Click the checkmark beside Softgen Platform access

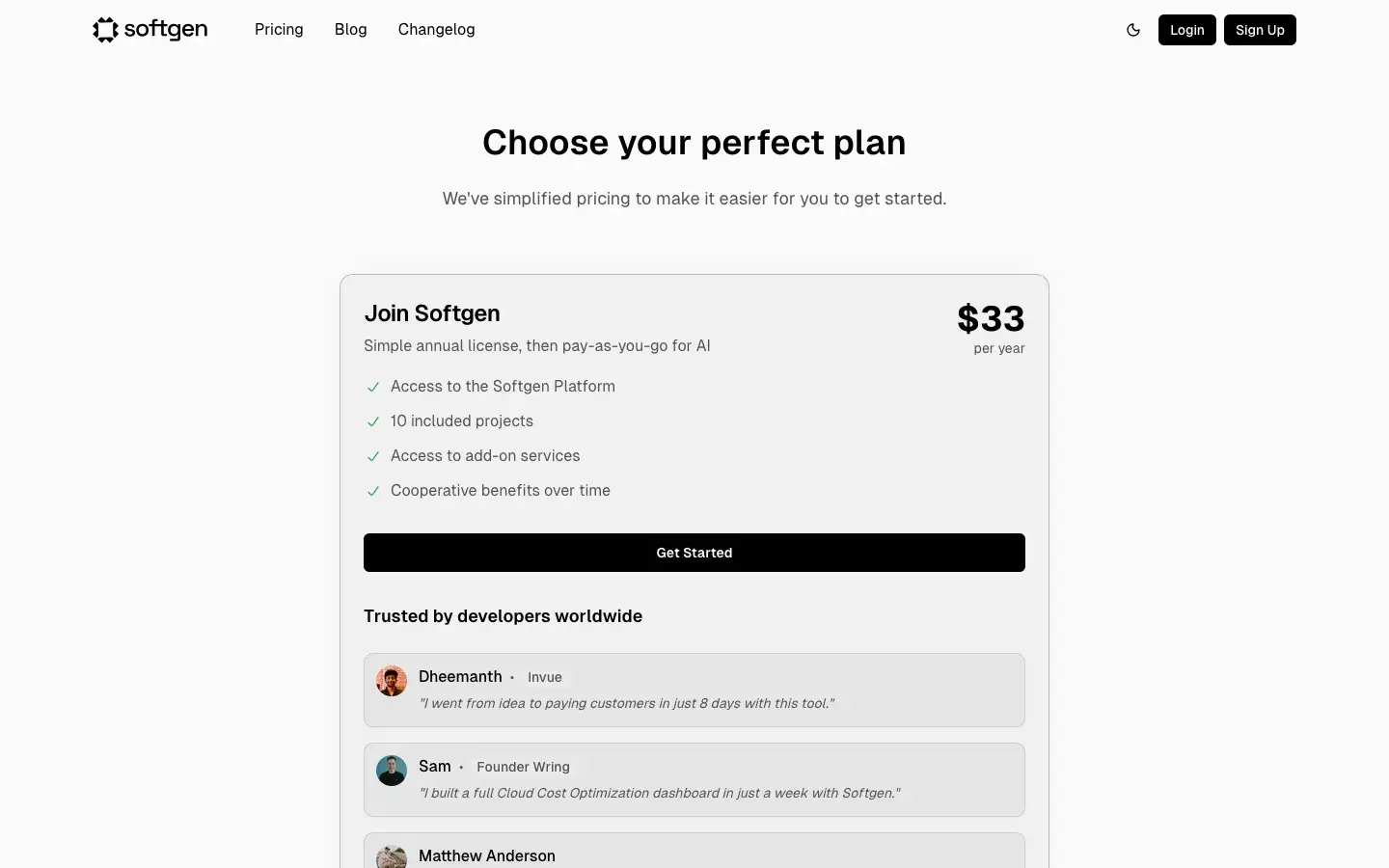[373, 387]
